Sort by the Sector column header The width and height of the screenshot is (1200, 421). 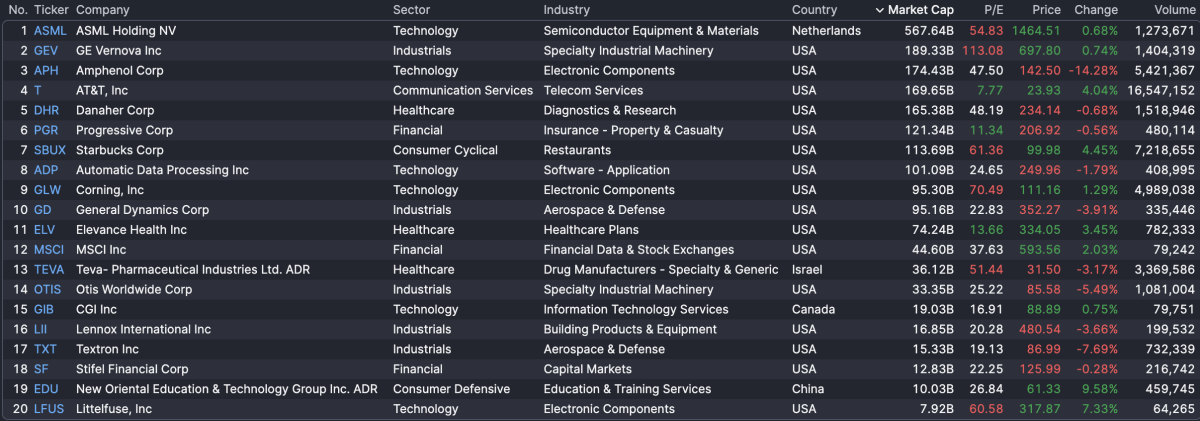[x=412, y=10]
